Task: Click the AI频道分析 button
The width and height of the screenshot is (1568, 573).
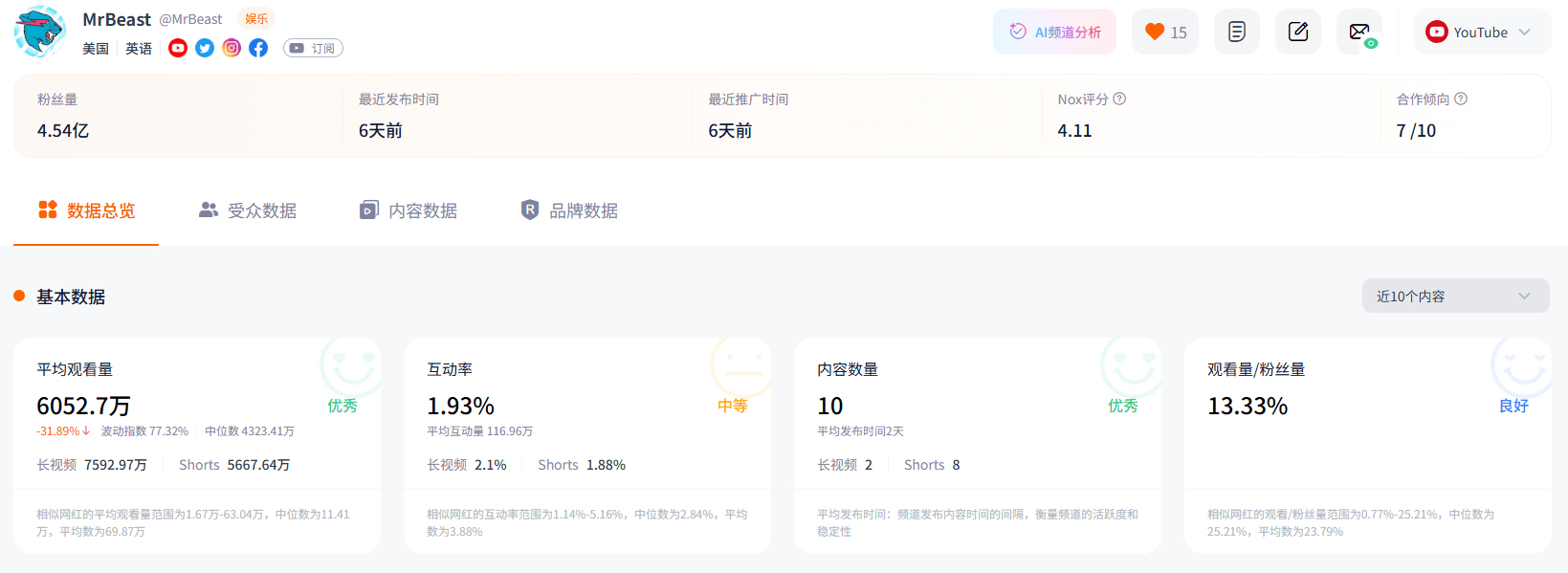Action: coord(1054,32)
